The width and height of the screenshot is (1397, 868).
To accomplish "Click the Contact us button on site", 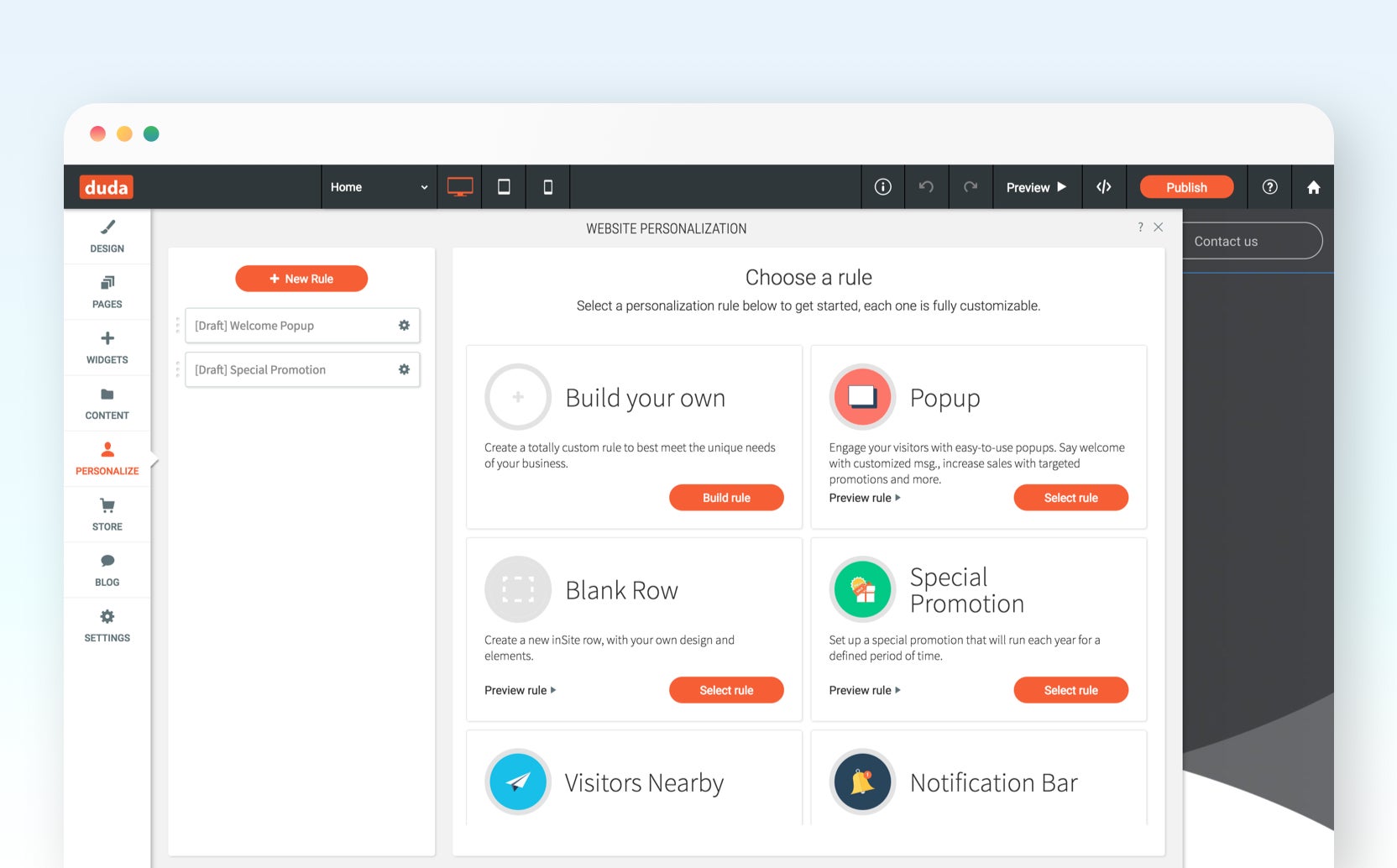I will pyautogui.click(x=1251, y=241).
